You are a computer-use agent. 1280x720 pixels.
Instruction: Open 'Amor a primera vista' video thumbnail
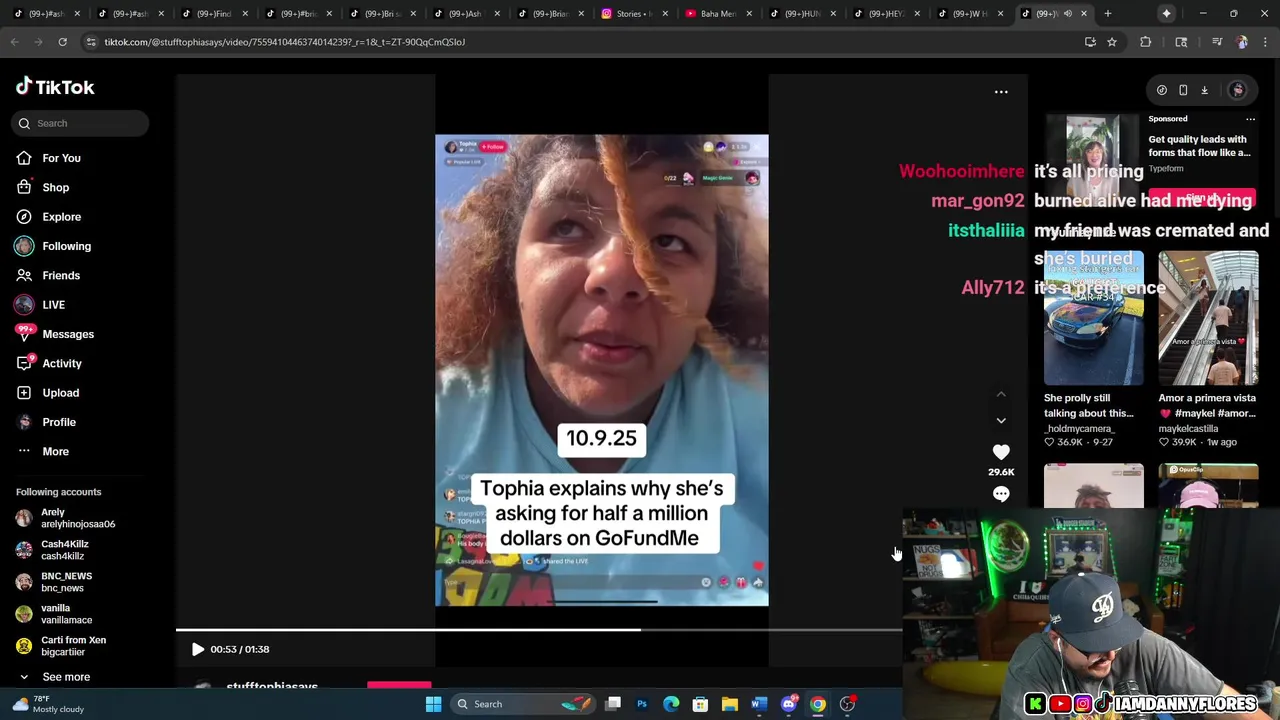click(1208, 318)
